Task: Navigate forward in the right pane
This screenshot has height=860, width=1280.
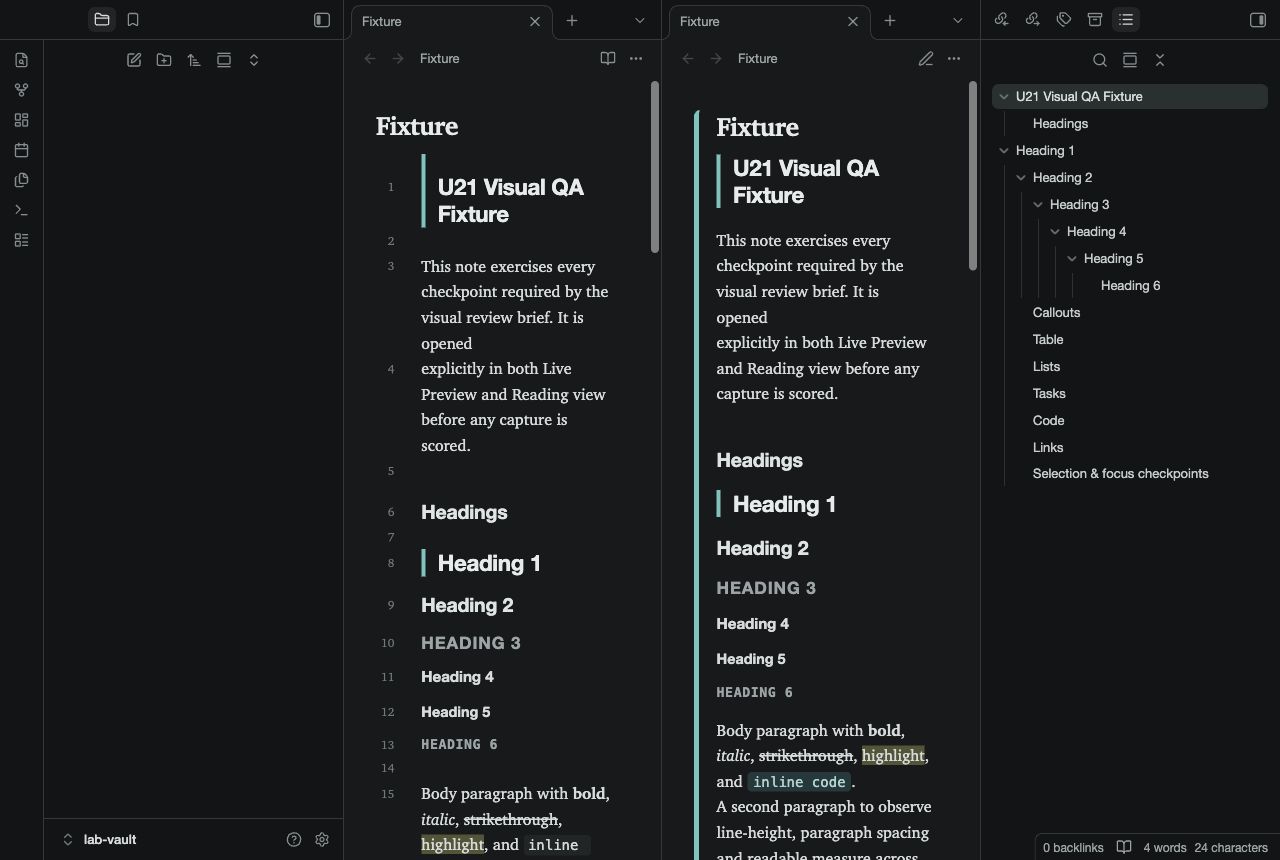Action: coord(716,58)
